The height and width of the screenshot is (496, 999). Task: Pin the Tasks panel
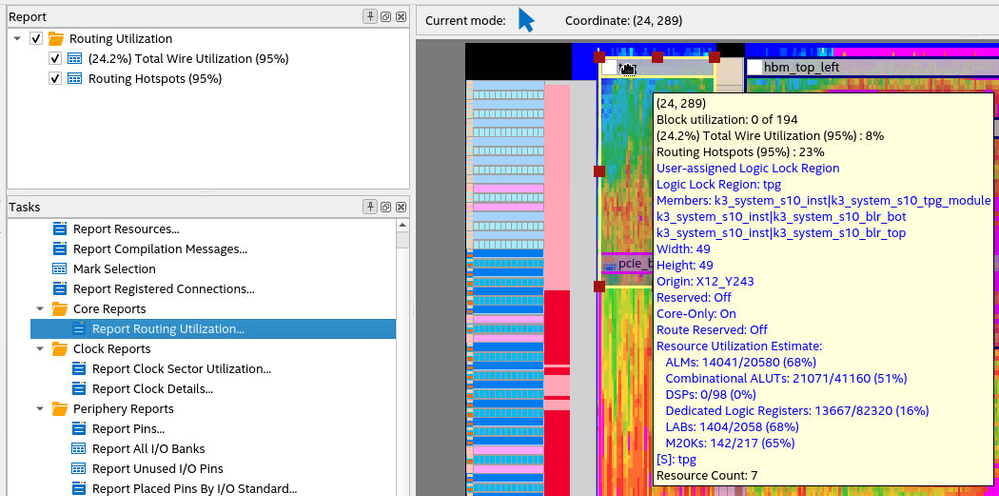(370, 207)
